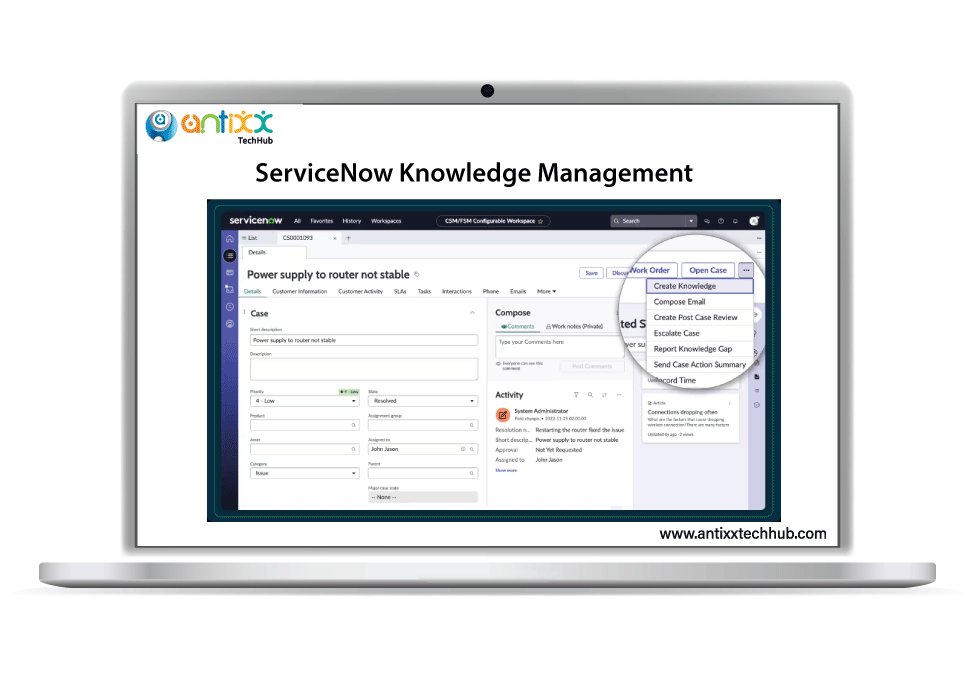Open notifications from the top-right bell icon
The image size is (975, 675).
point(735,221)
